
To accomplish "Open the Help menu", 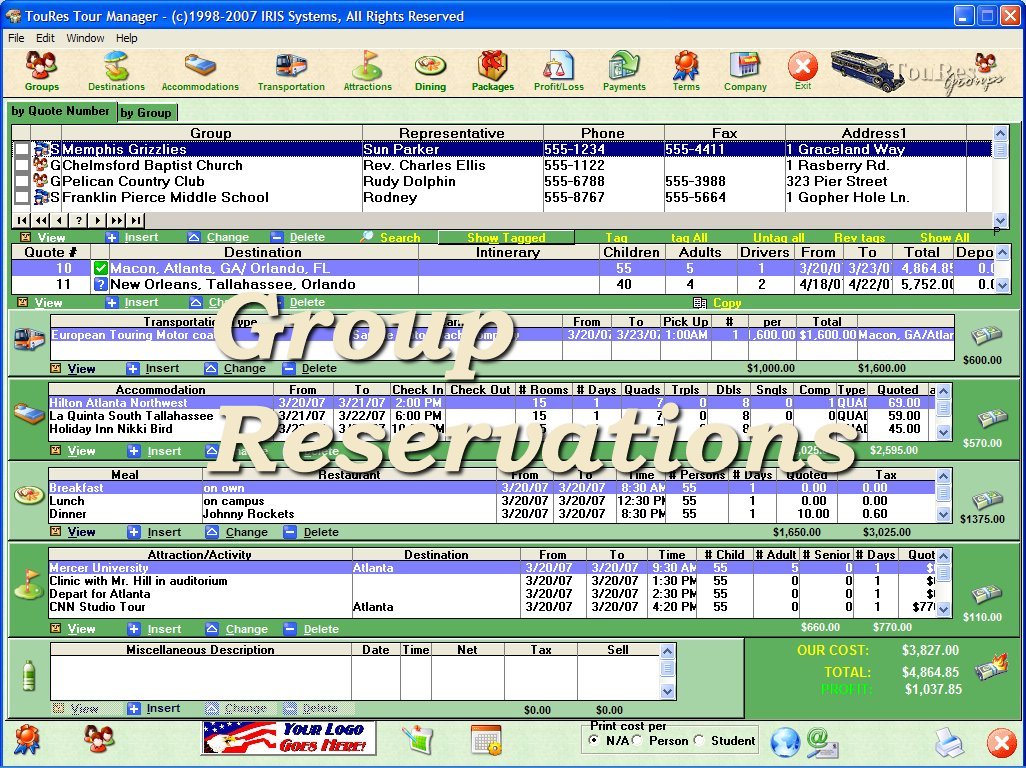I will pos(127,38).
